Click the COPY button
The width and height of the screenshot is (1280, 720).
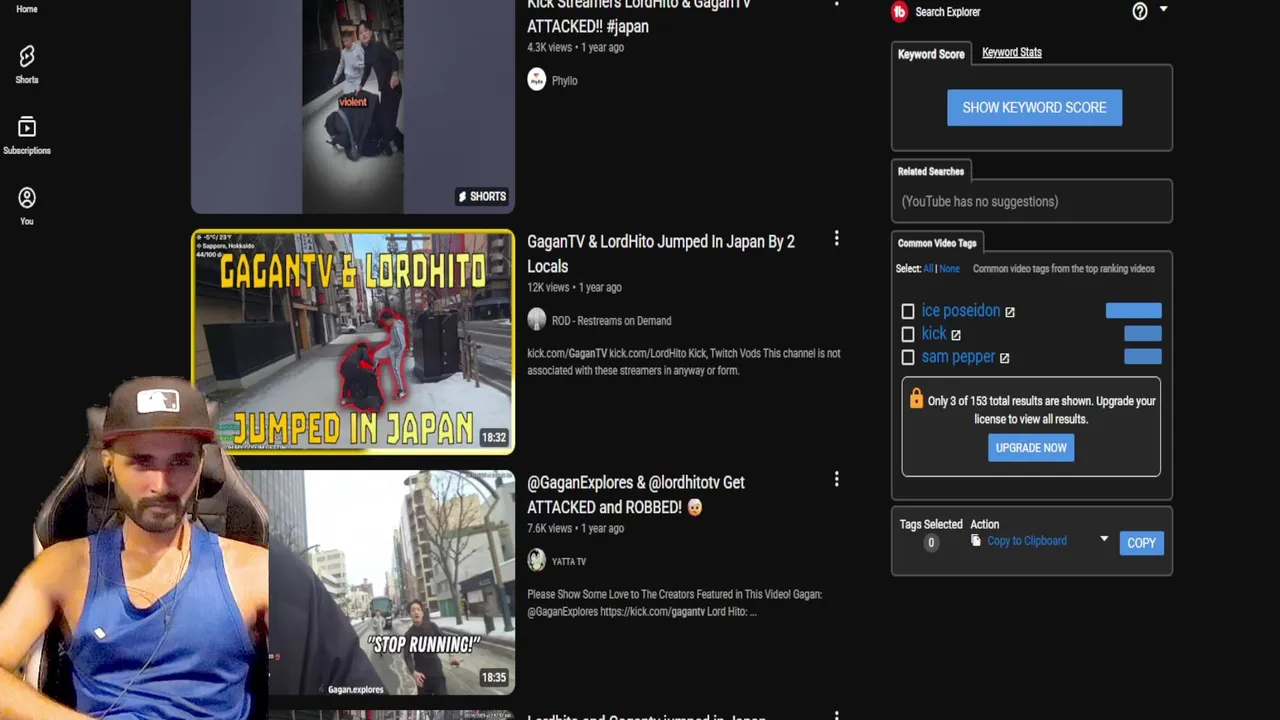(1141, 543)
